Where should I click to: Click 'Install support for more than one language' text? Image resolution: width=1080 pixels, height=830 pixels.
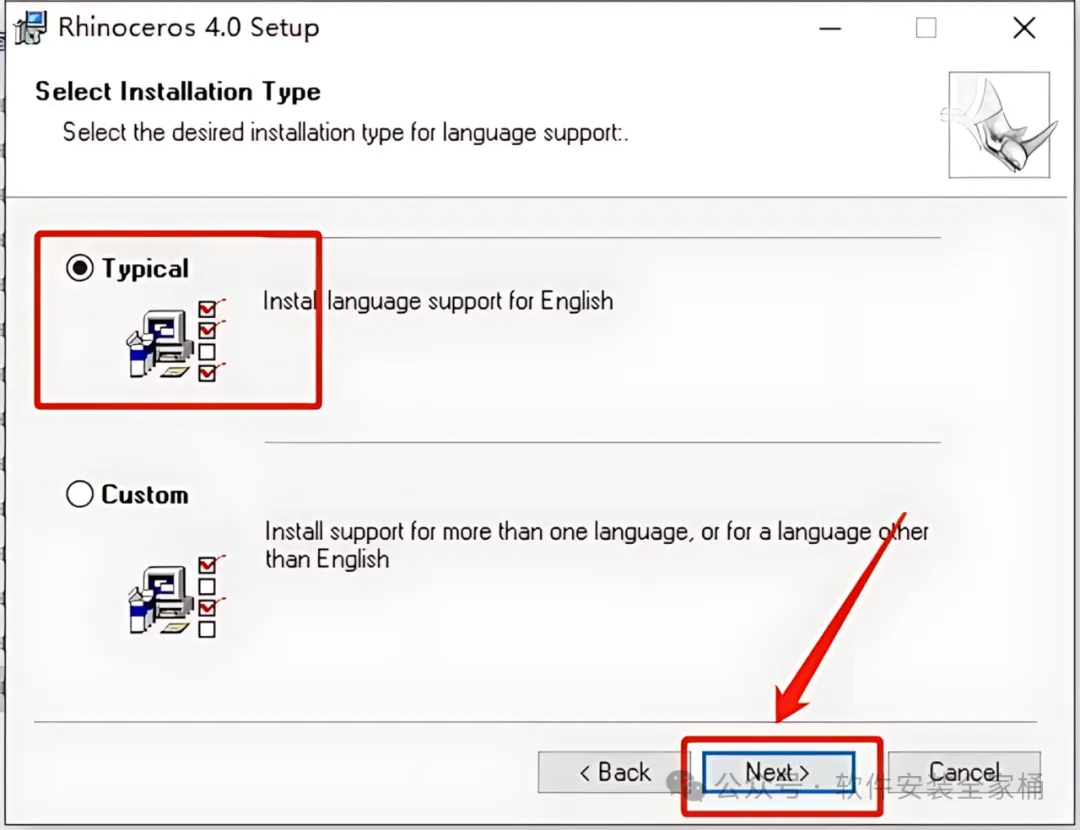(596, 545)
